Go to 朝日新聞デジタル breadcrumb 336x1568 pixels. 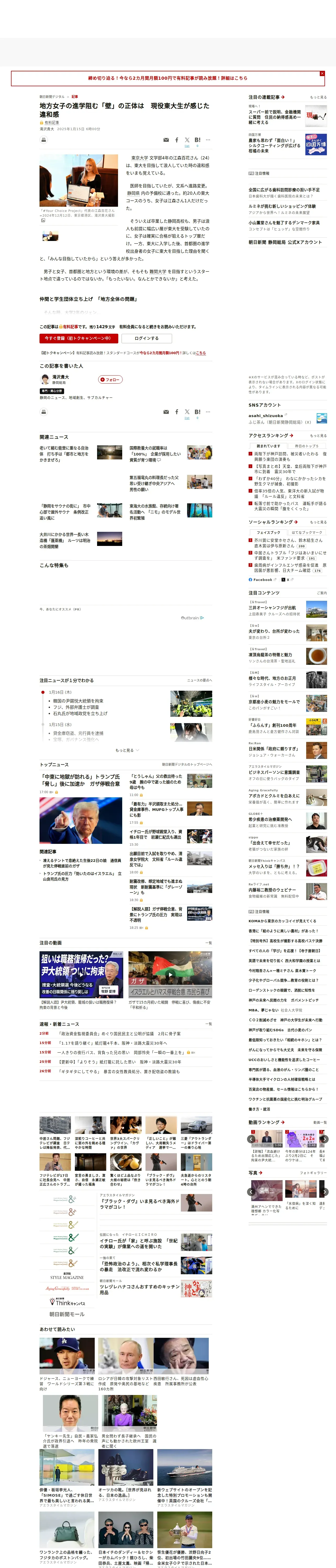[x=52, y=97]
